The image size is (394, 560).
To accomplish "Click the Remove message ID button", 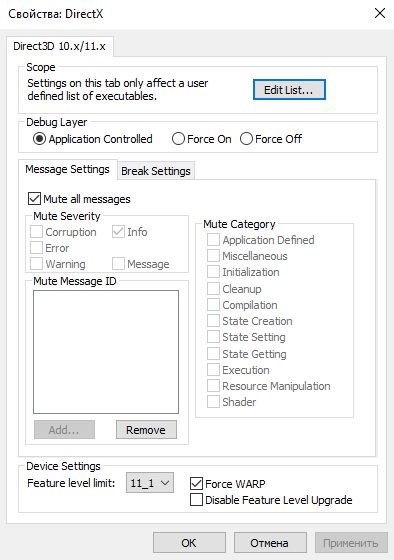I will click(146, 430).
